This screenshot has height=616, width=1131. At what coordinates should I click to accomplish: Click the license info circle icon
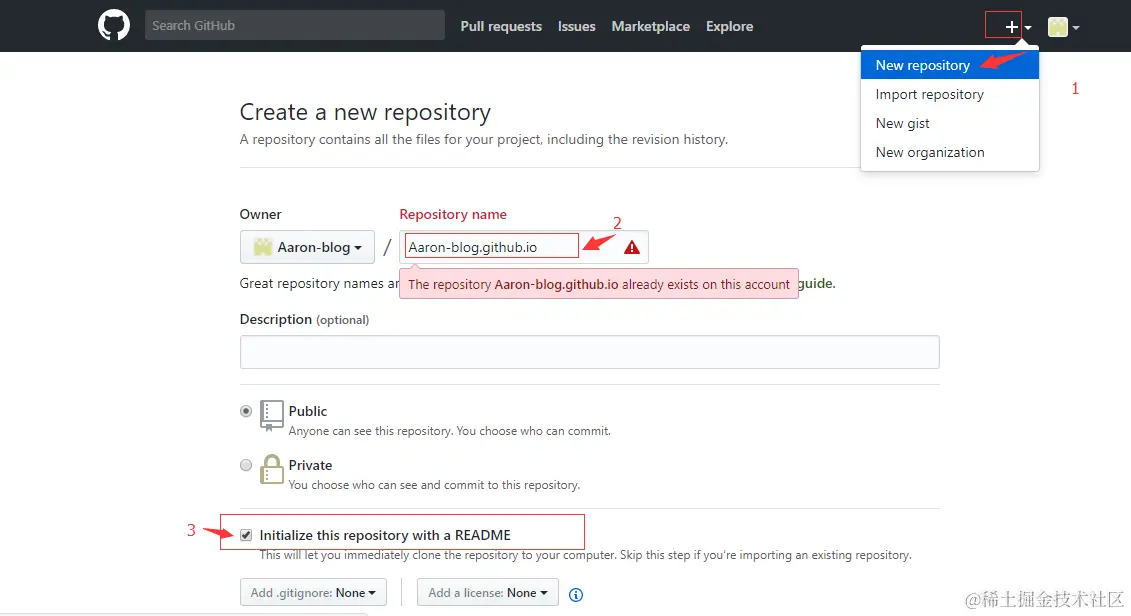[x=576, y=594]
